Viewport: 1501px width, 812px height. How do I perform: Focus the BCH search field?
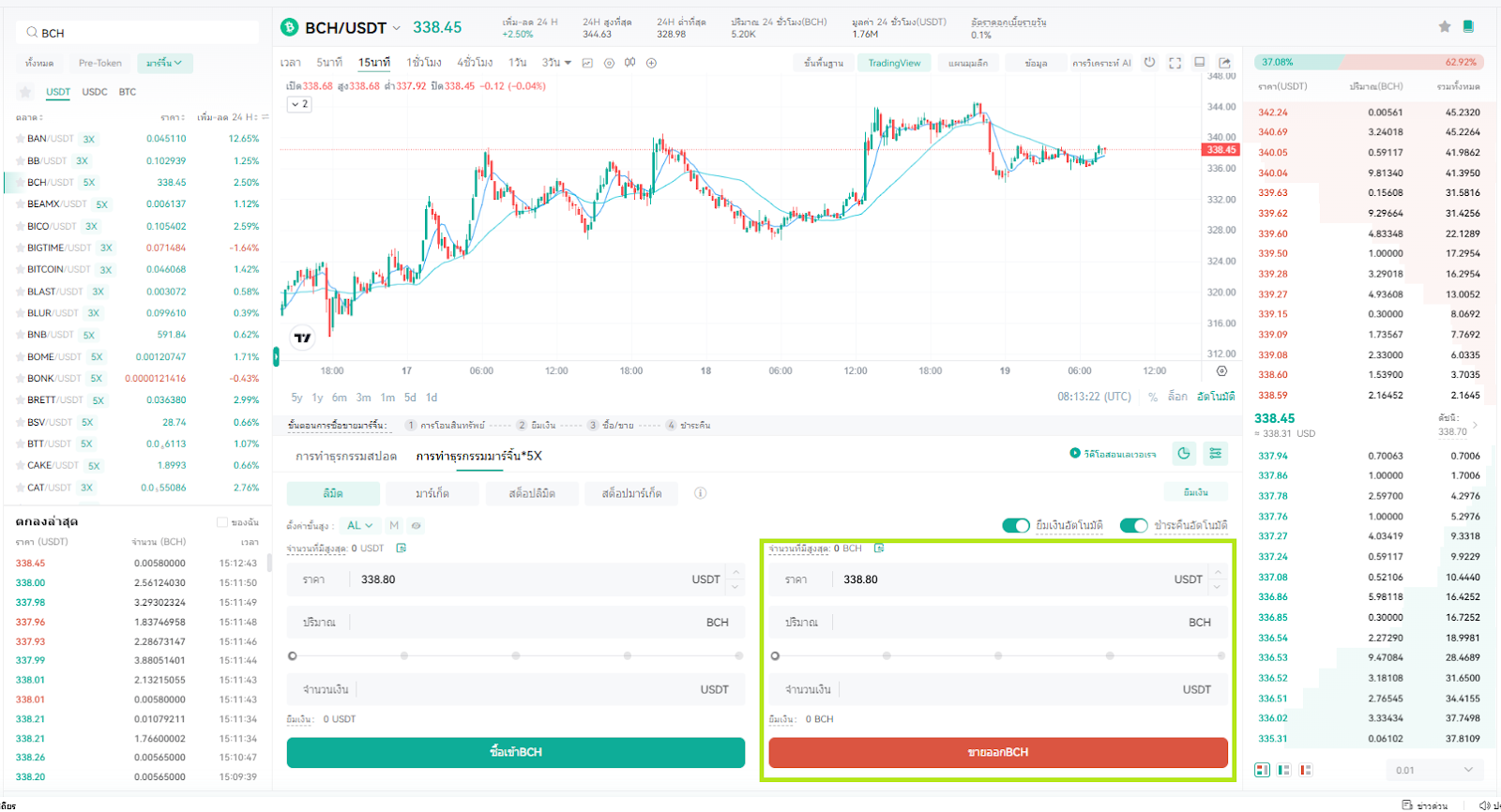138,33
